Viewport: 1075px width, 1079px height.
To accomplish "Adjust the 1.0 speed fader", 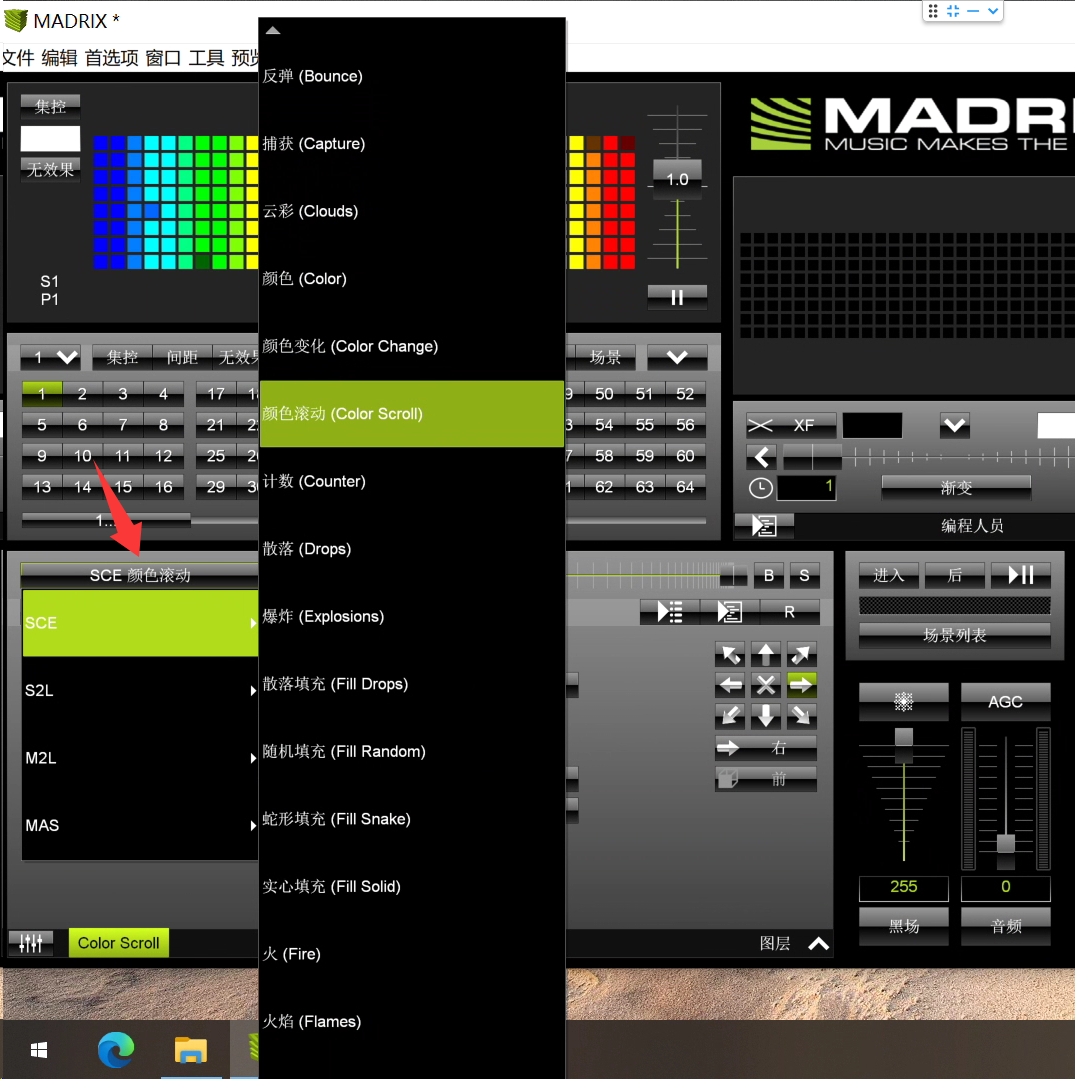I will pyautogui.click(x=677, y=179).
